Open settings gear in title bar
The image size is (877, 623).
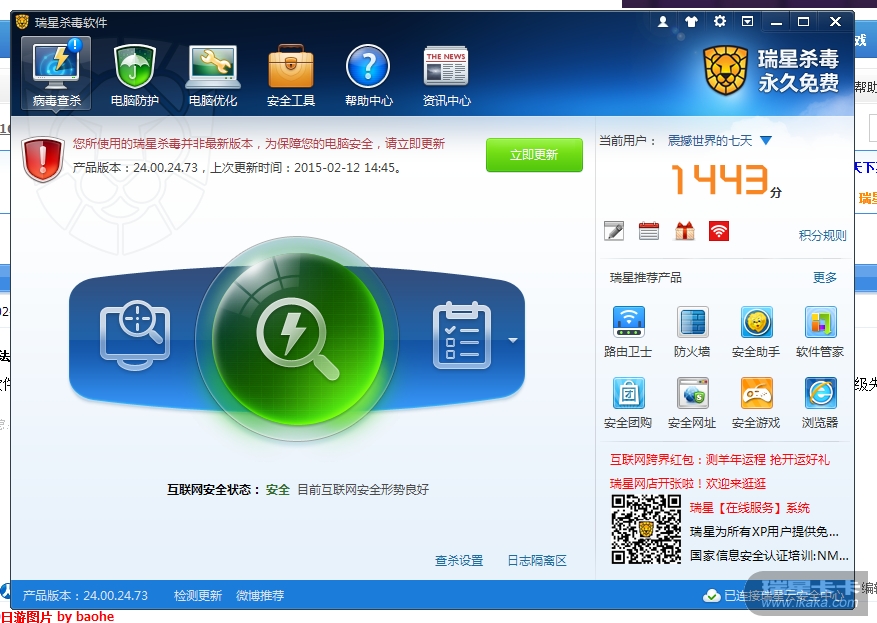[x=720, y=22]
